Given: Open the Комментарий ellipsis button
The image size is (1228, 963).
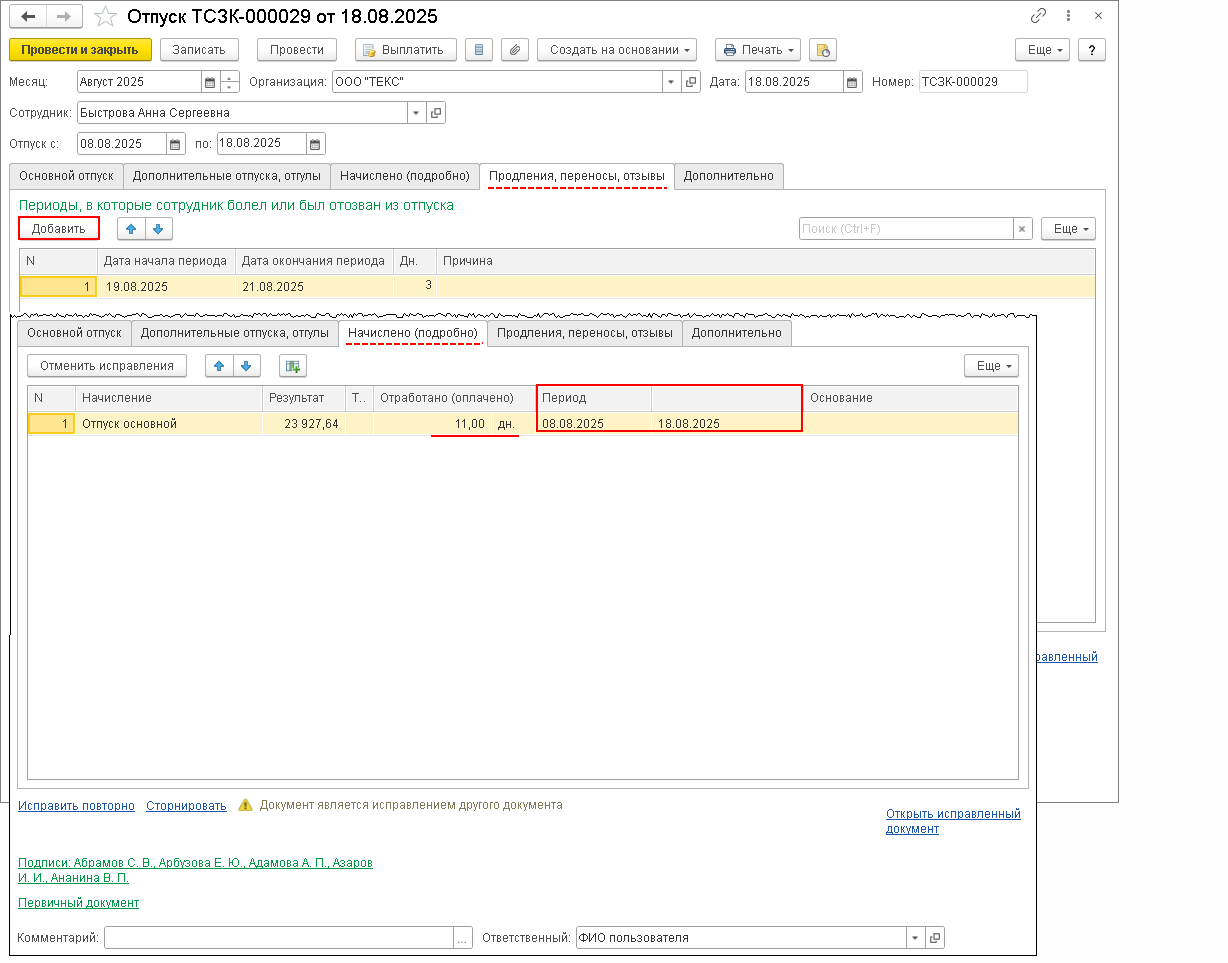Looking at the screenshot, I should 462,938.
